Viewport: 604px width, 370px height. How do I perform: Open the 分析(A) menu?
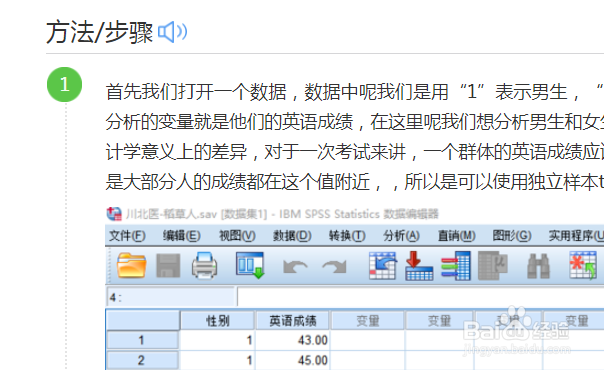click(401, 236)
